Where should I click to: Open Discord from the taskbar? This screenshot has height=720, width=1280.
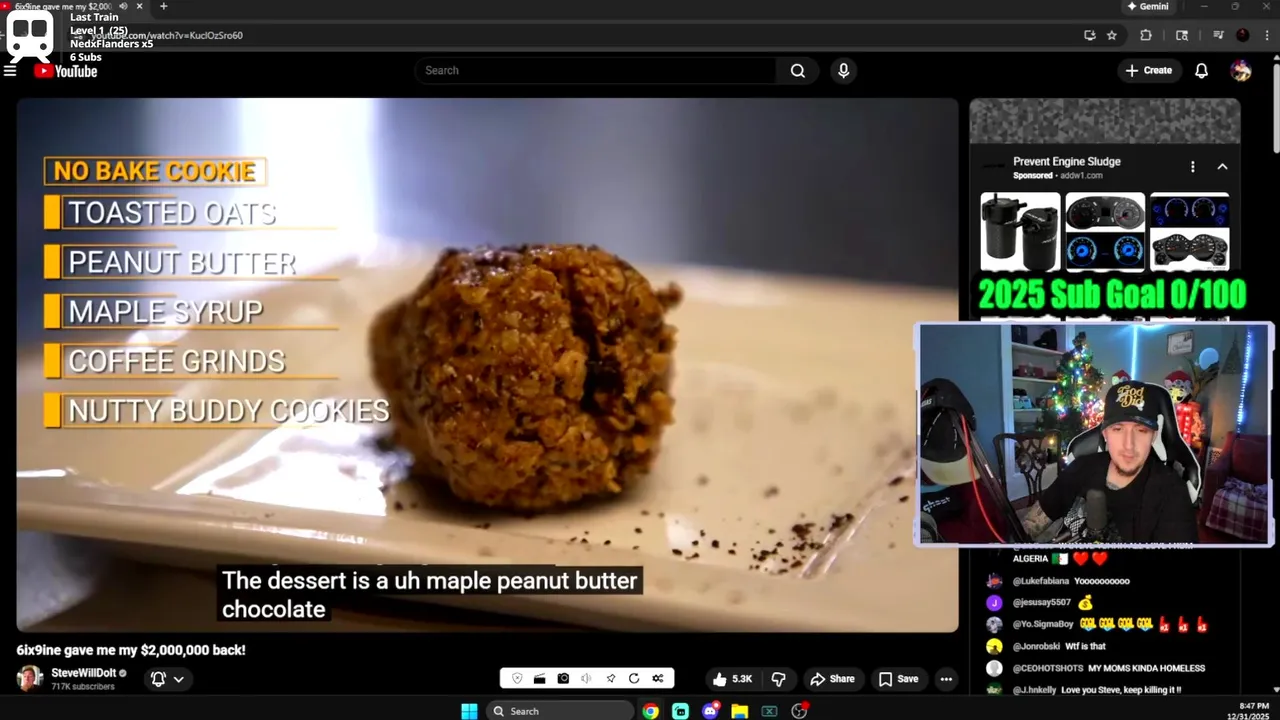pyautogui.click(x=710, y=711)
